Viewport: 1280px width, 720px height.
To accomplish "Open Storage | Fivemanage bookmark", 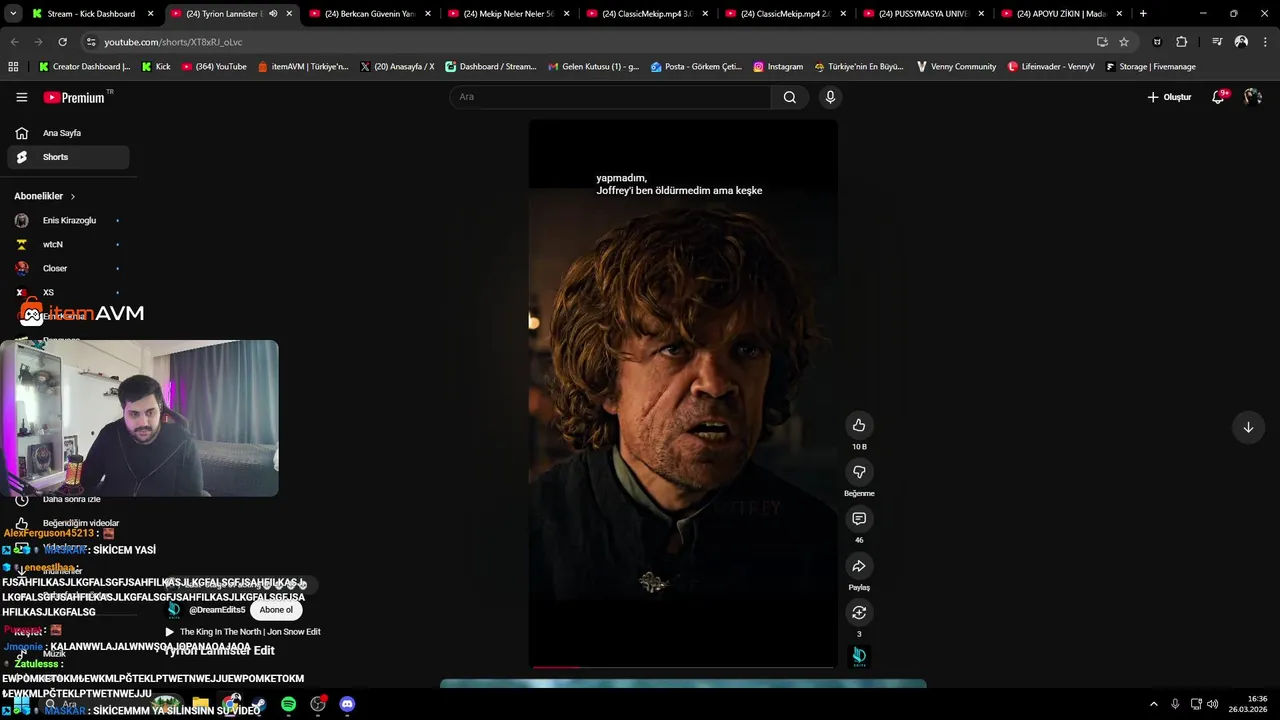I will point(1150,67).
